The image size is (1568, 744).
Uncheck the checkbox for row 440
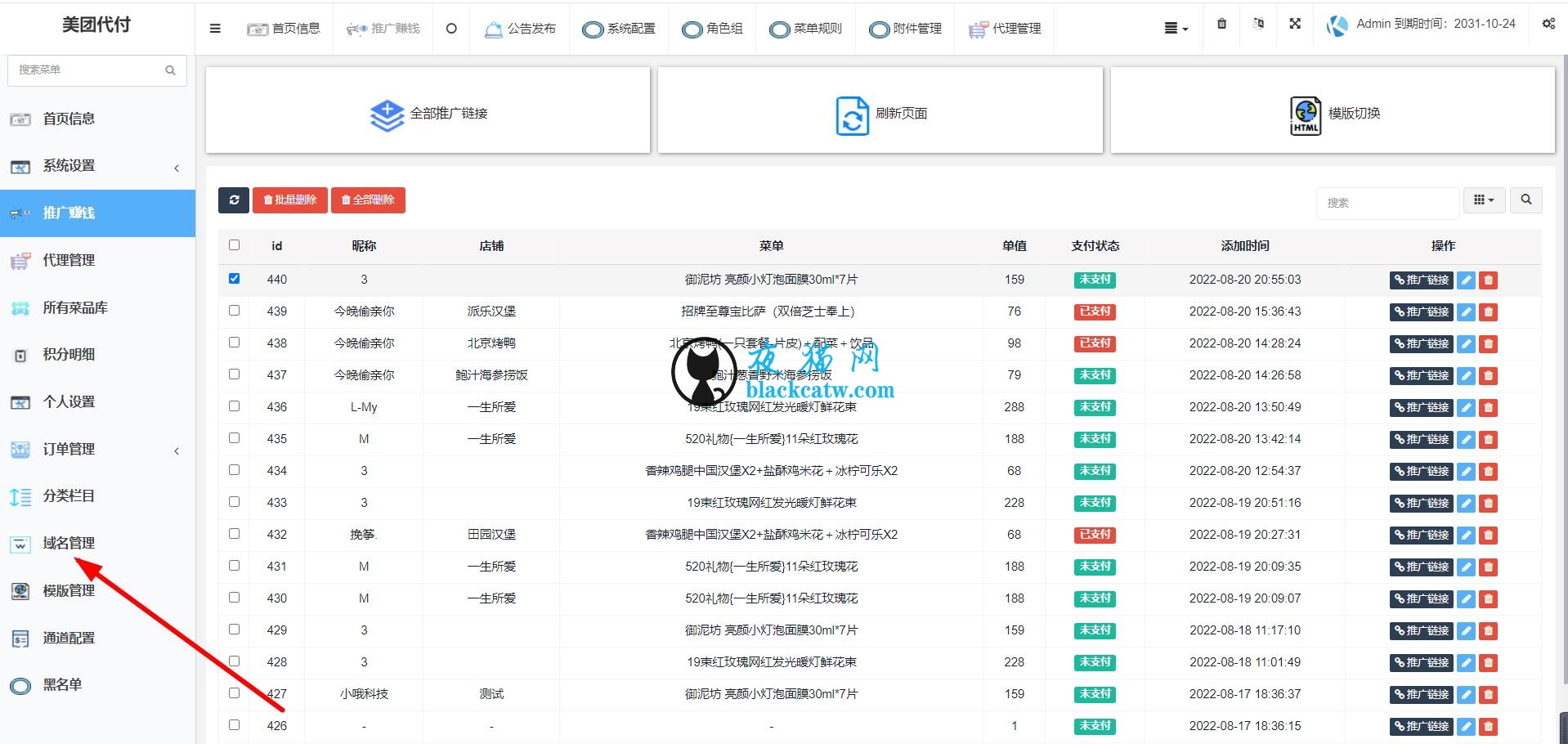click(235, 279)
